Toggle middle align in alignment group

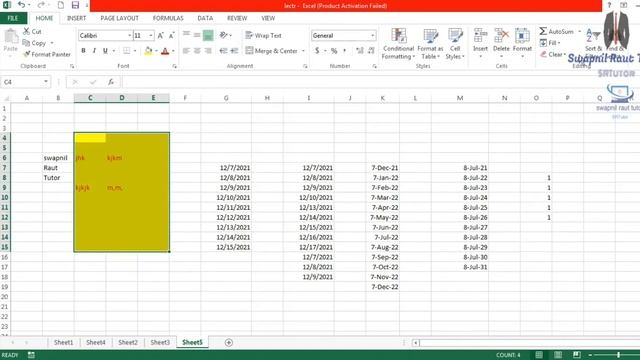197,36
